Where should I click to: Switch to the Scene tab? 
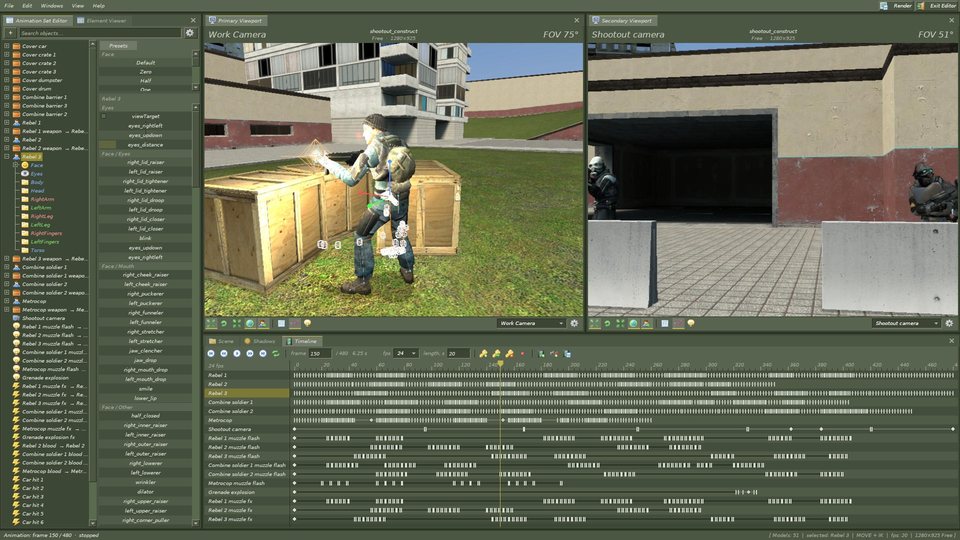(x=221, y=341)
